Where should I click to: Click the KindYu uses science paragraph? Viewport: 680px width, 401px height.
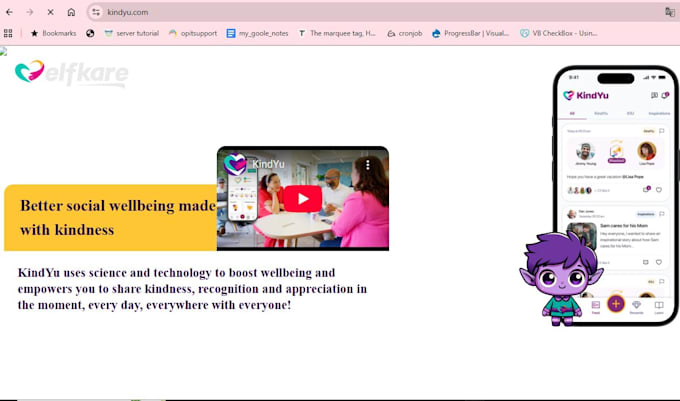coord(192,289)
